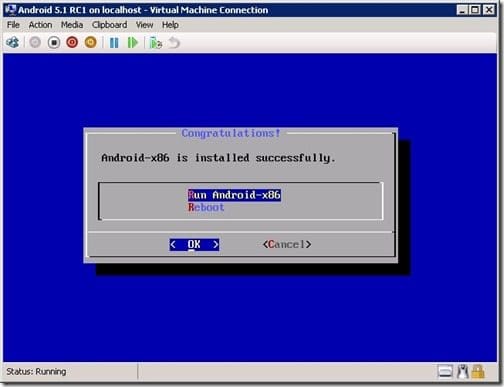Click the Status: Running text
Screen dimensions: 504x387
[x=36, y=371]
